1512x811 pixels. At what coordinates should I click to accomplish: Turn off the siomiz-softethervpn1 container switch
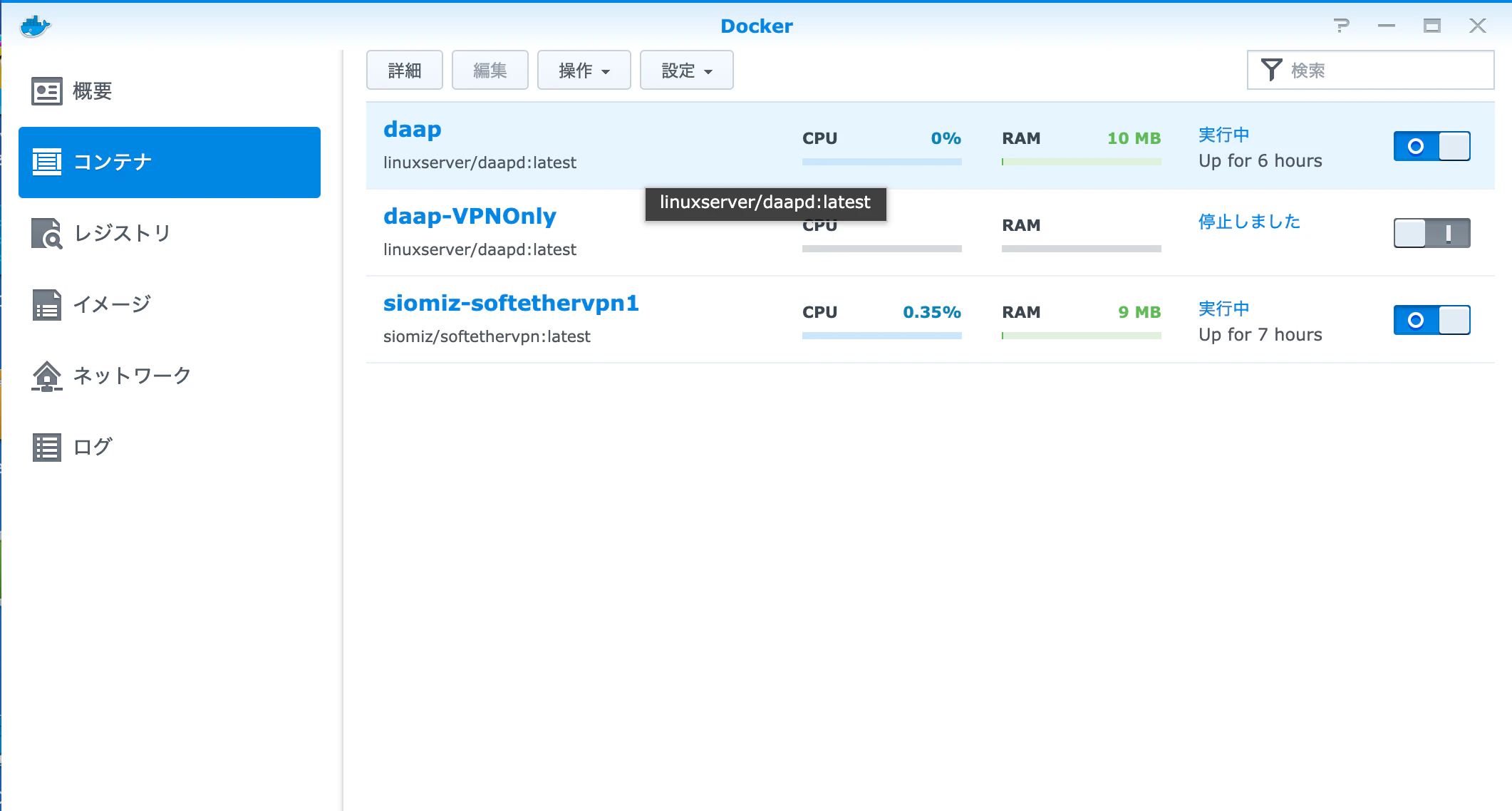(x=1431, y=320)
